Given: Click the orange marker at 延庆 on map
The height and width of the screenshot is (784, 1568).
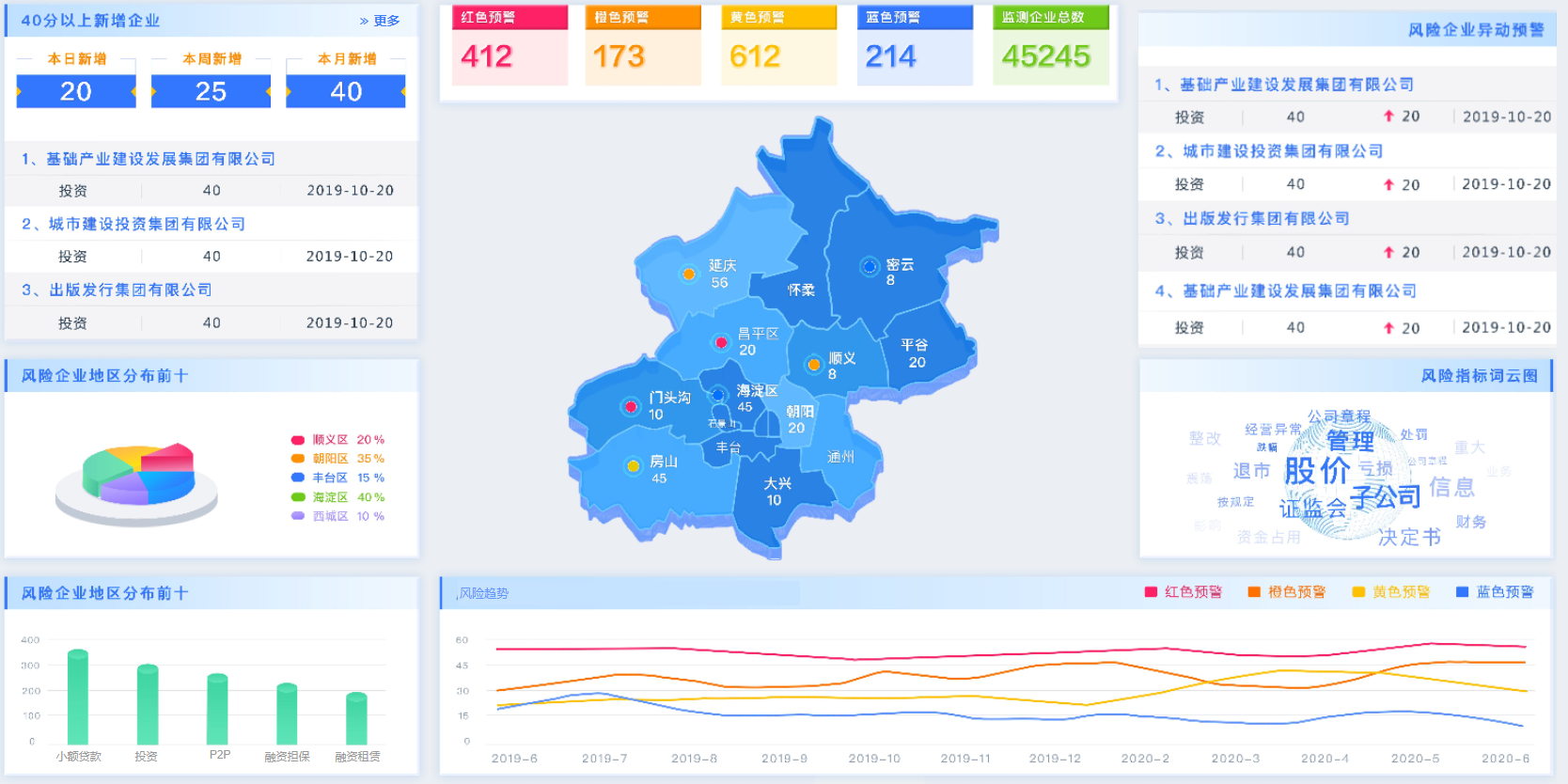Looking at the screenshot, I should pos(689,274).
